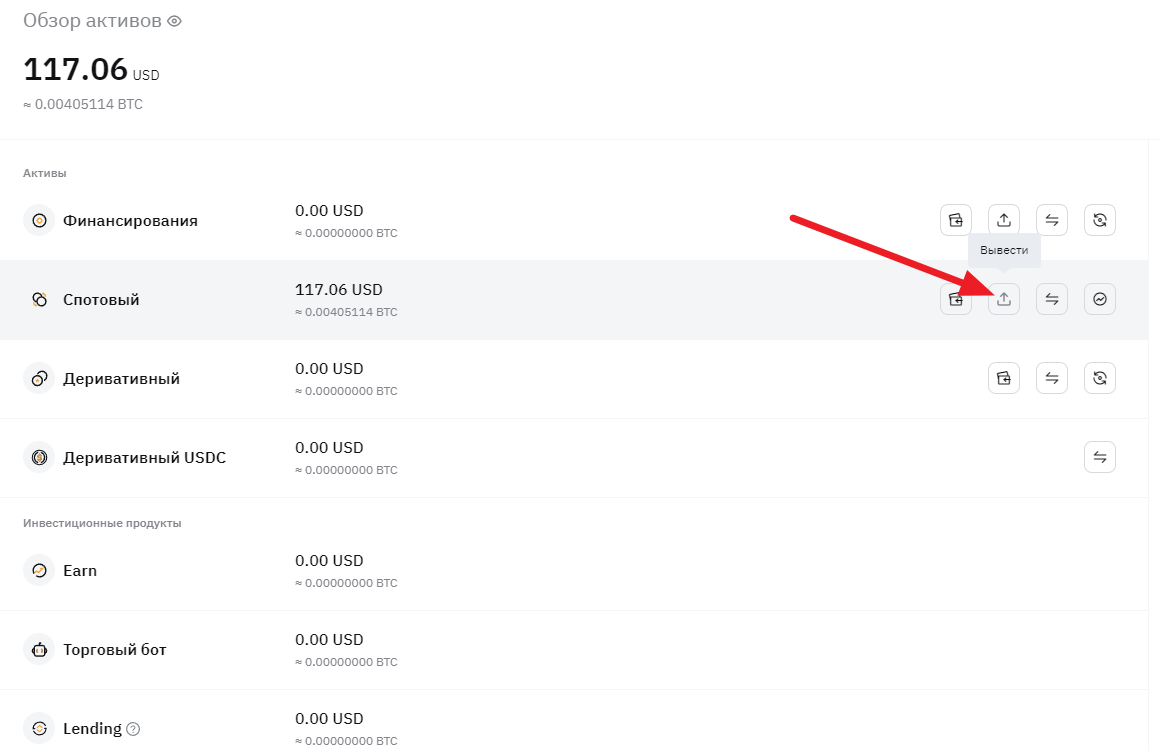Click the Обзор активов heading
Viewport: 1160px width, 751px height.
coord(92,21)
